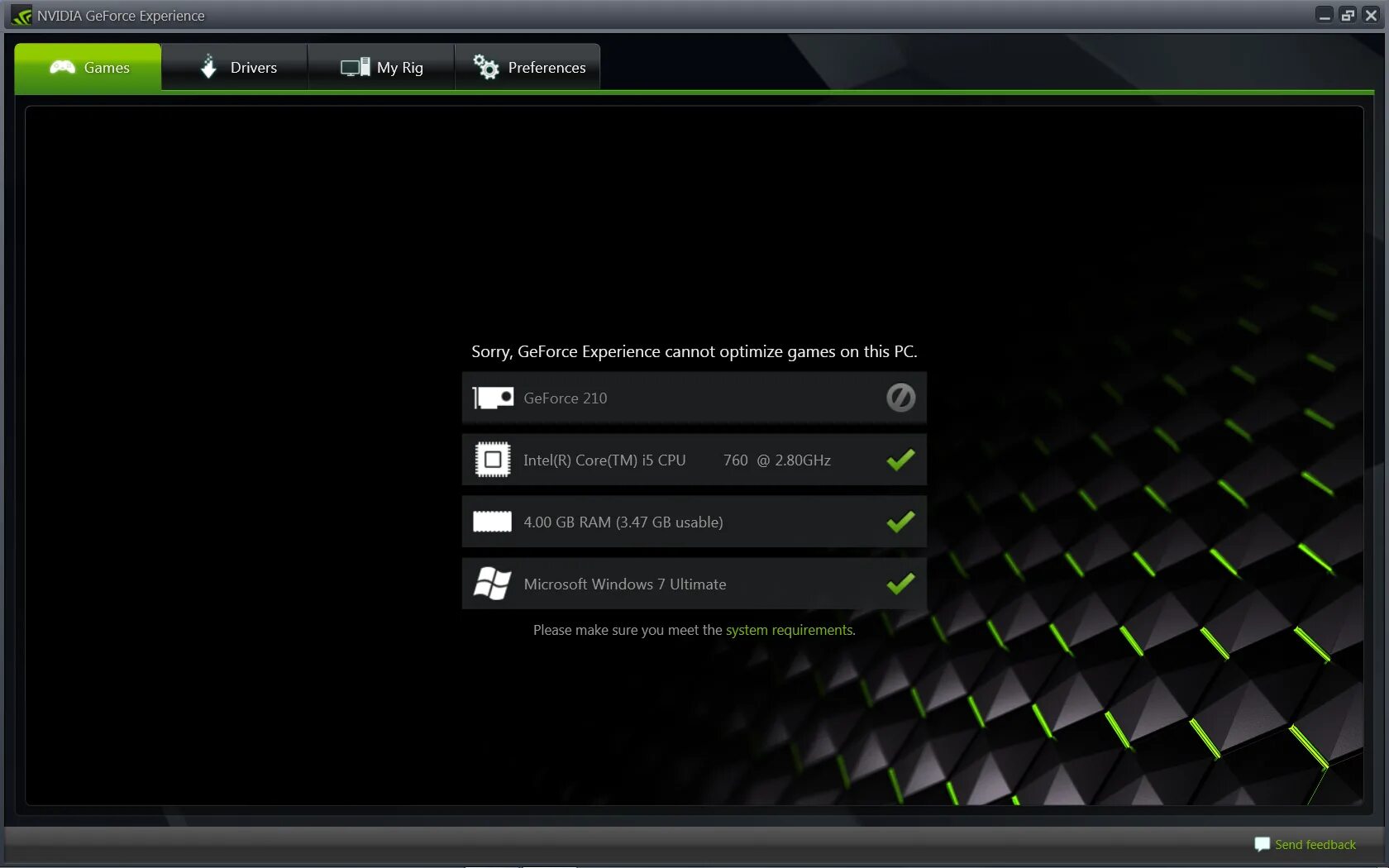This screenshot has width=1389, height=868.
Task: Open the Preferences tab
Action: 527,67
